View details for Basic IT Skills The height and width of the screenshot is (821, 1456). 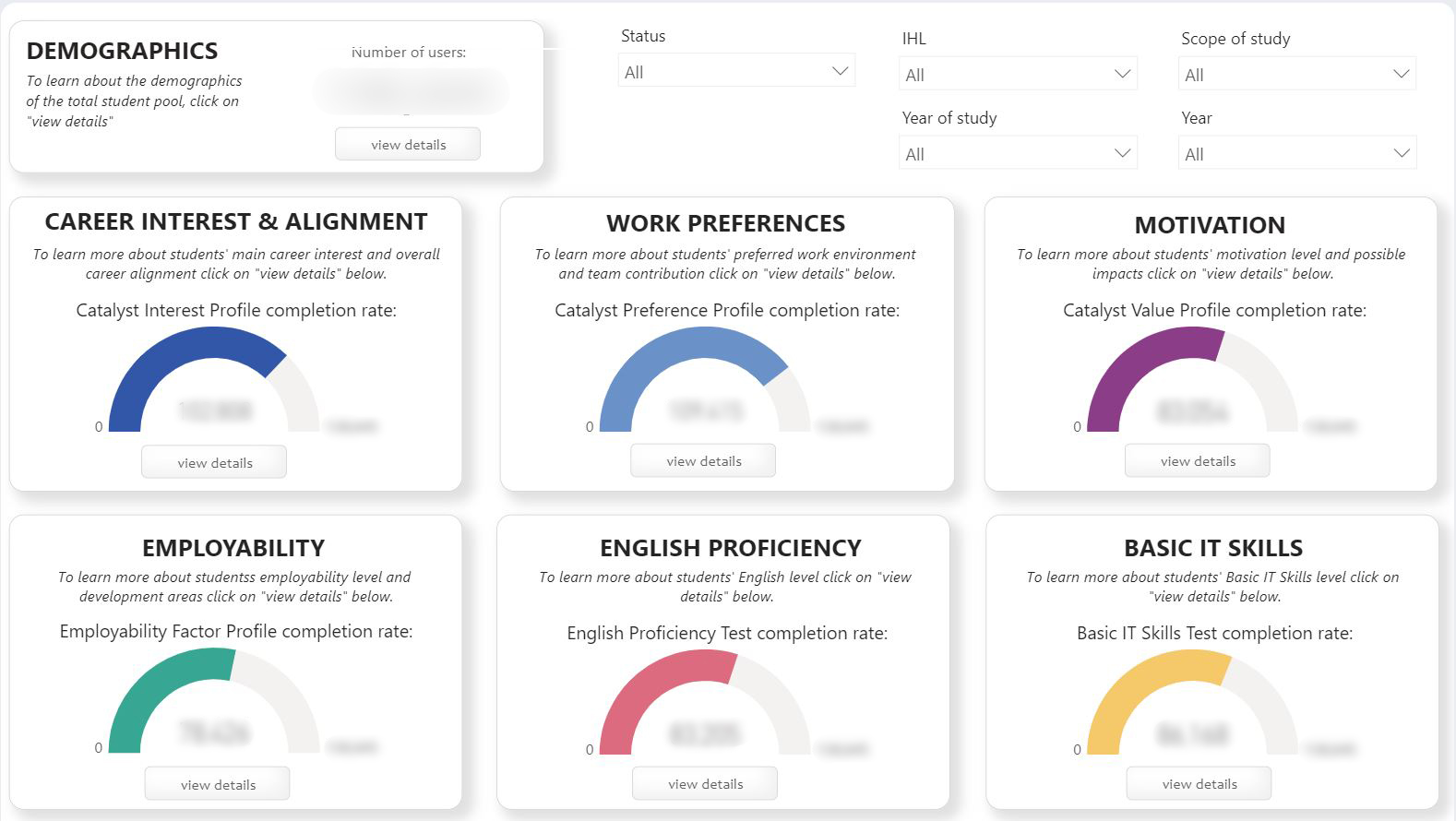click(1199, 783)
